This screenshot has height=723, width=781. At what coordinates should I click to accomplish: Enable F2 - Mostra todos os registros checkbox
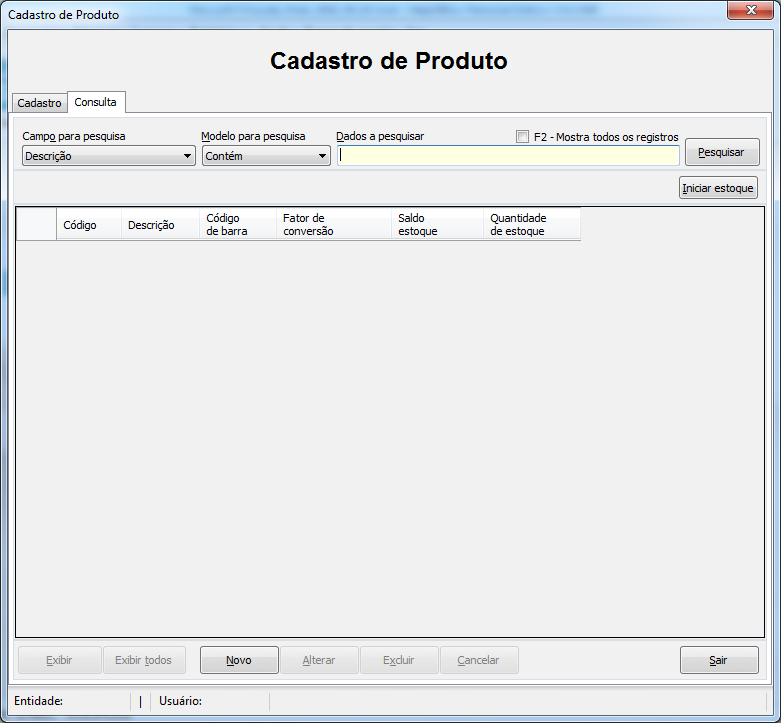click(x=522, y=136)
